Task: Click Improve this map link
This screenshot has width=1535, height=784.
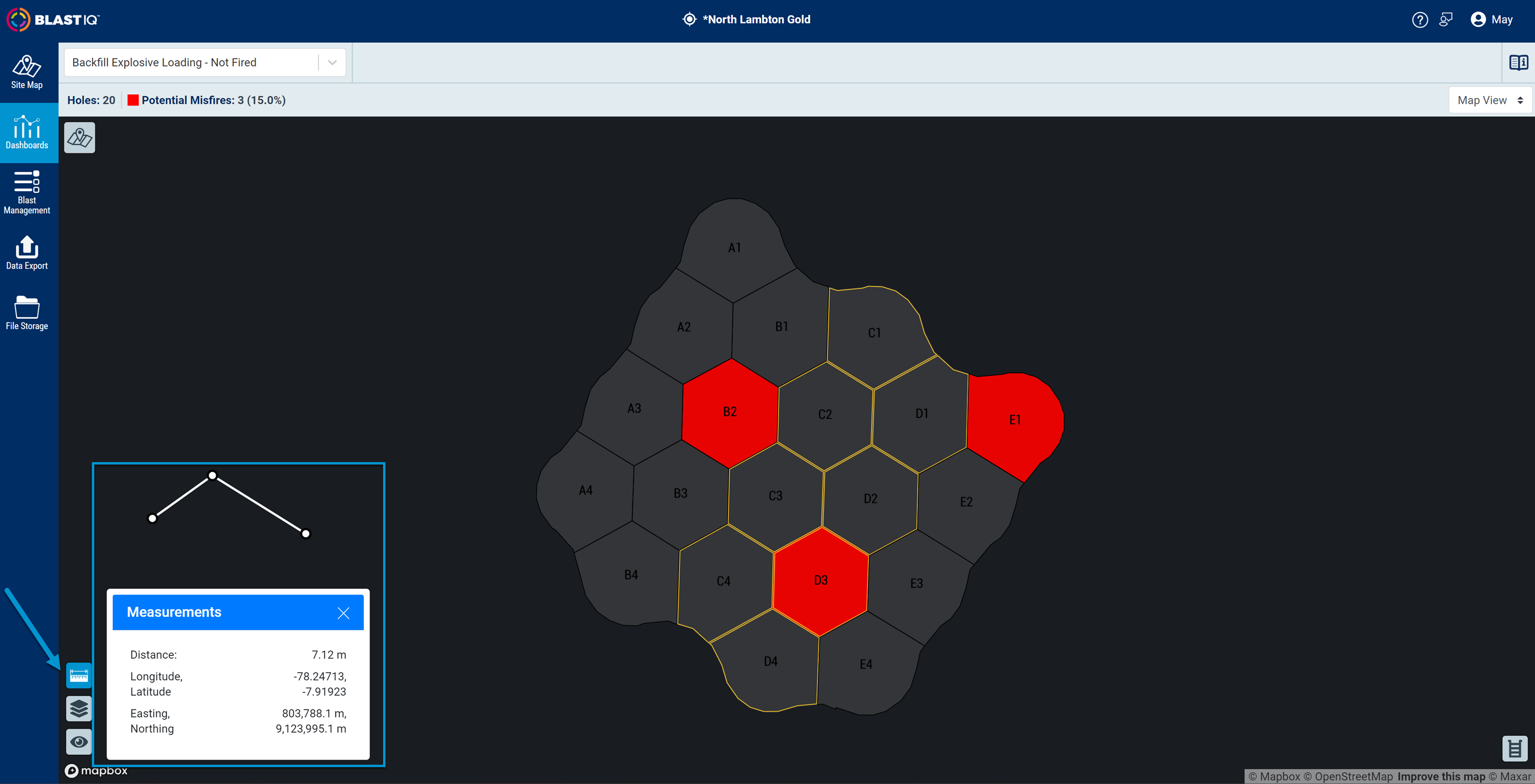Action: coord(1441,776)
